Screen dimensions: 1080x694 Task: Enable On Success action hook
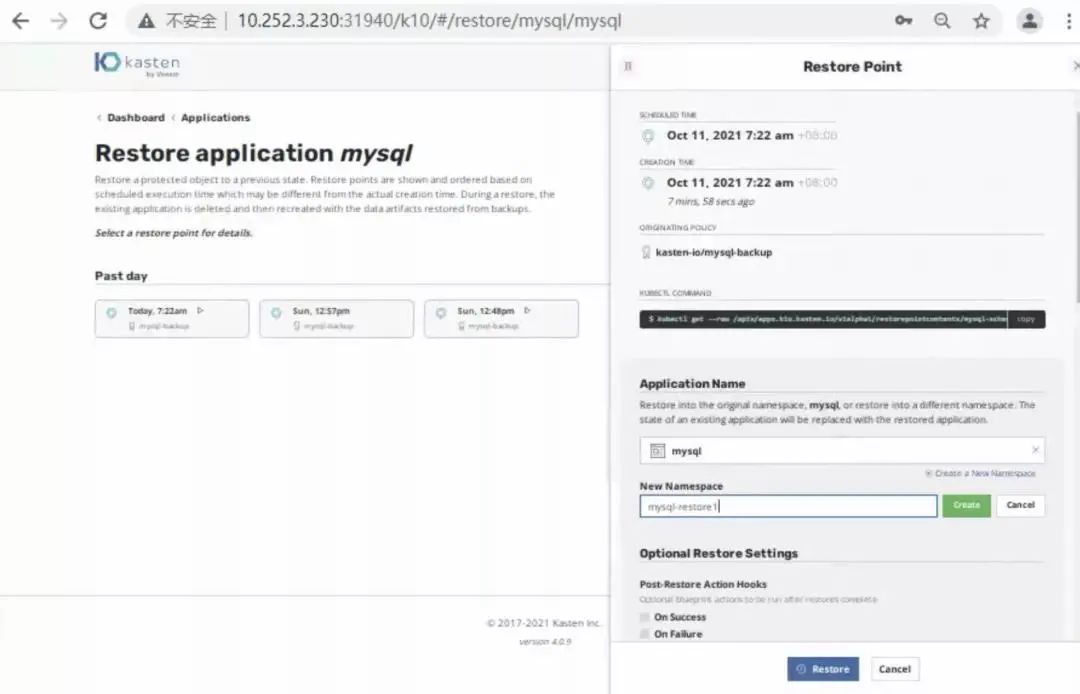coord(645,617)
